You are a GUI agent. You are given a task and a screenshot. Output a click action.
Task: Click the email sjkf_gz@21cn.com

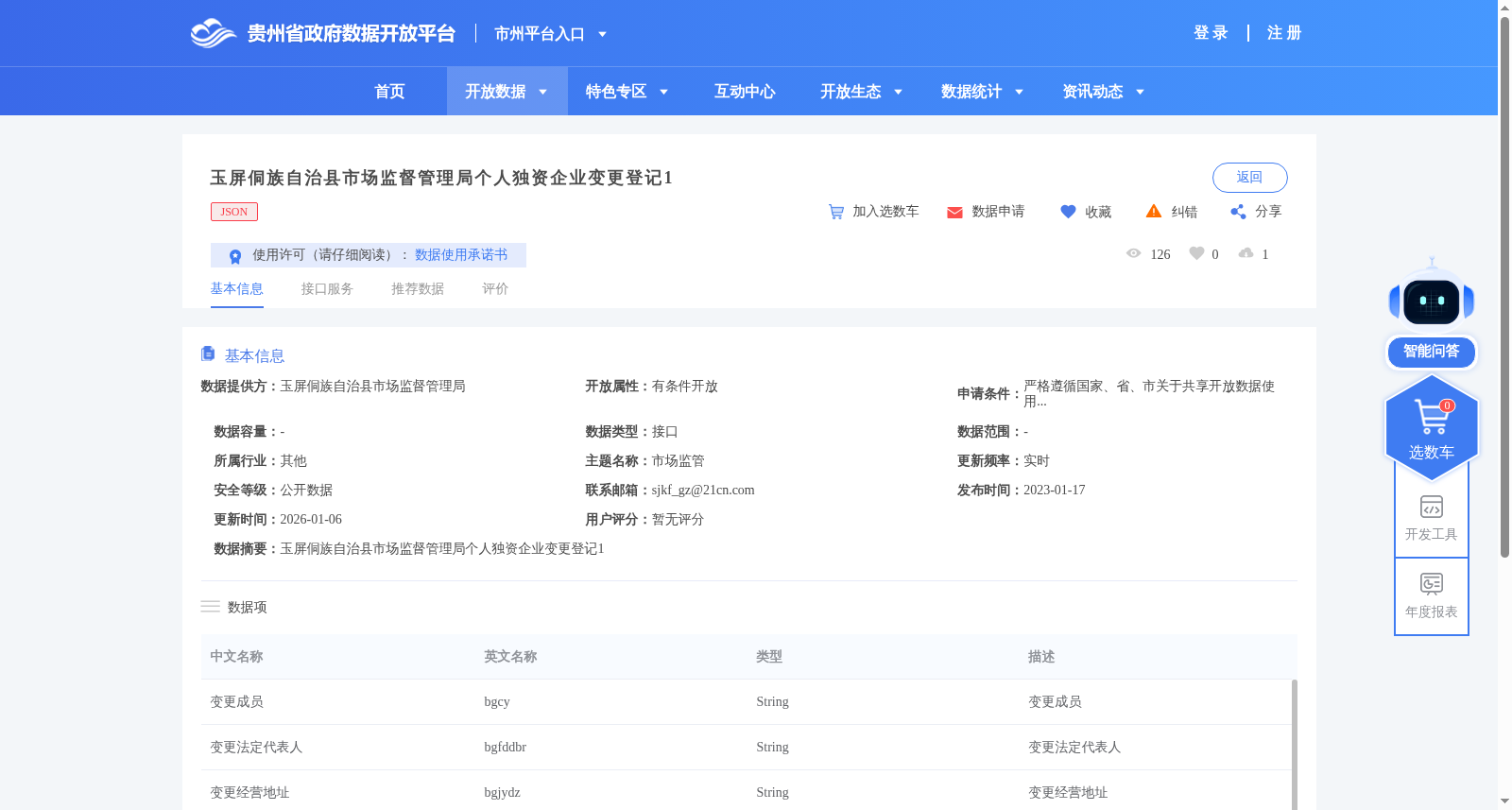[703, 491]
